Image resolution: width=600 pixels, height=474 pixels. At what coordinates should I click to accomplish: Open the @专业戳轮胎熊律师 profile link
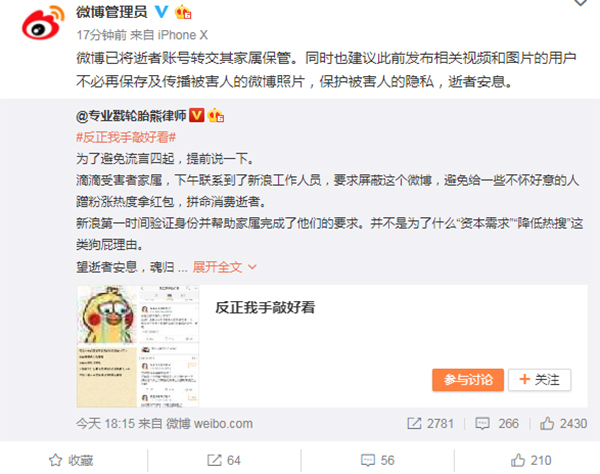[131, 115]
